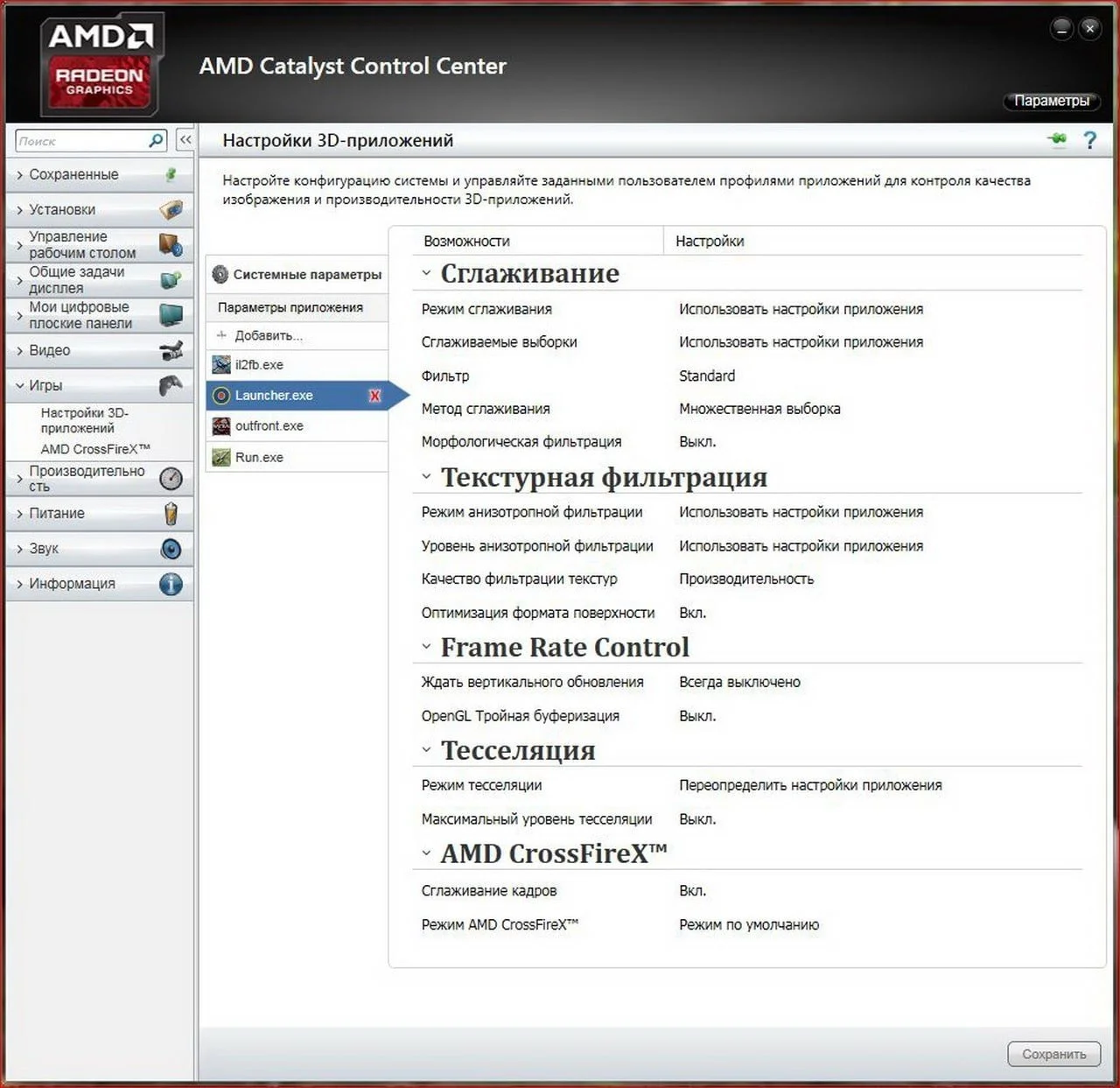This screenshot has width=1120, height=1088.
Task: Click the Сохраненные pin icon
Action: 171,174
